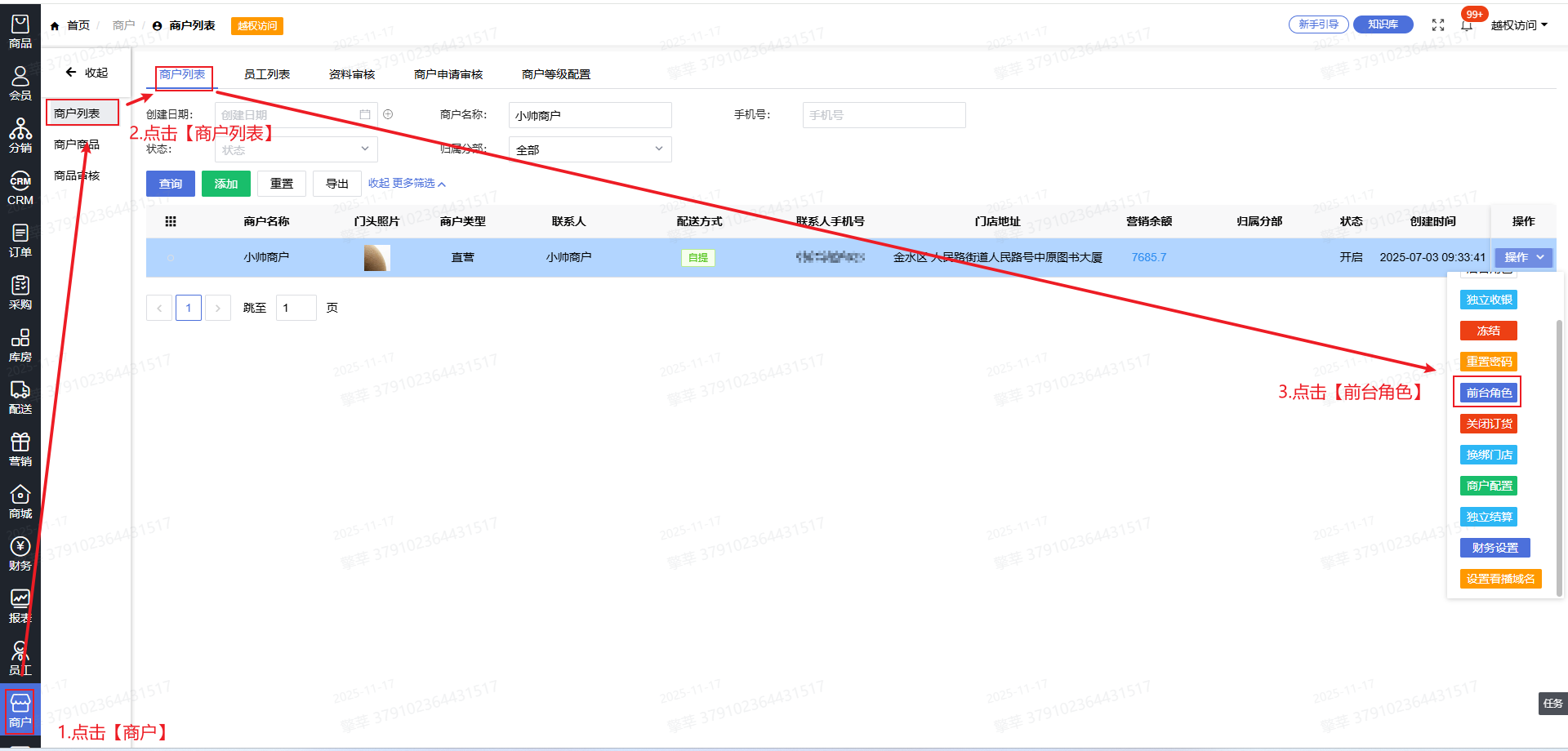This screenshot has height=751, width=1568.
Task: Open the 商品 module in sidebar
Action: pos(20,31)
